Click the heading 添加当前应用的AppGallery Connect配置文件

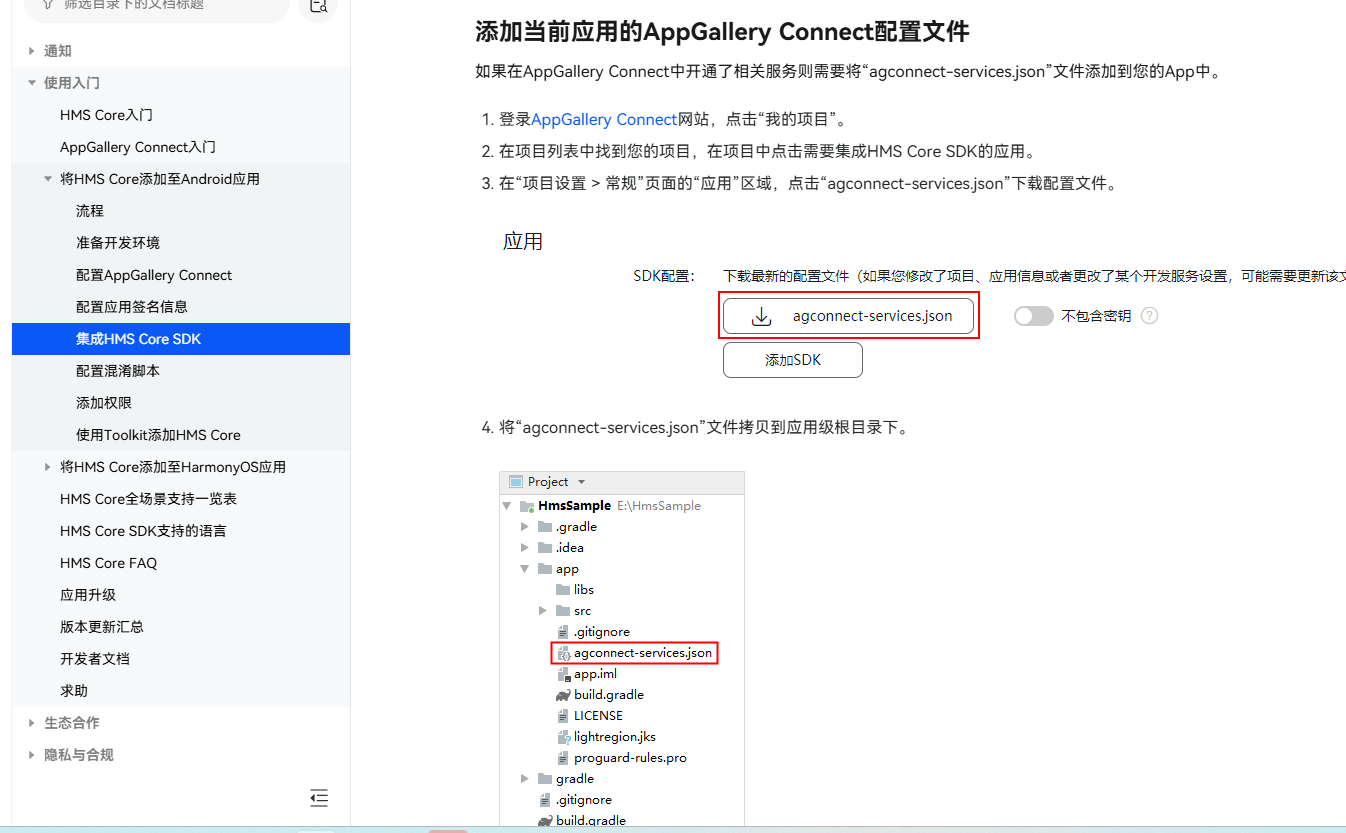click(722, 32)
